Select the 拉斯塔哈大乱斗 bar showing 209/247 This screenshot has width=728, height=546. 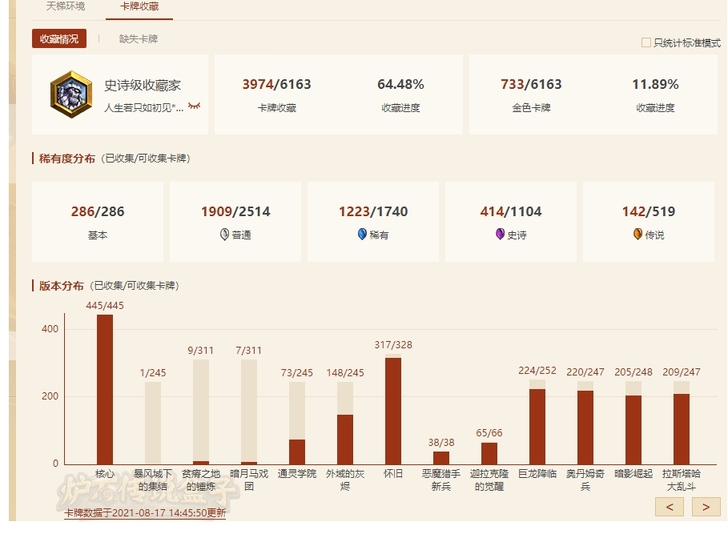(x=682, y=422)
